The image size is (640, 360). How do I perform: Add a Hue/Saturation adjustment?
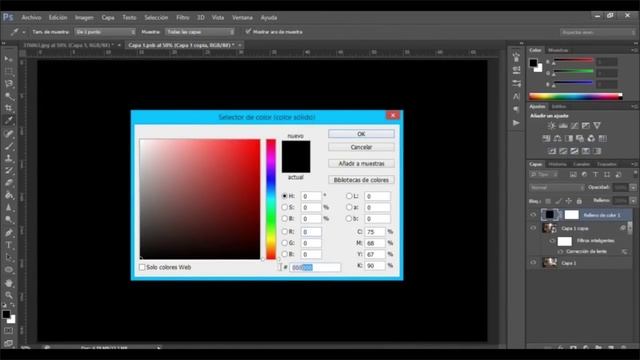[546, 138]
